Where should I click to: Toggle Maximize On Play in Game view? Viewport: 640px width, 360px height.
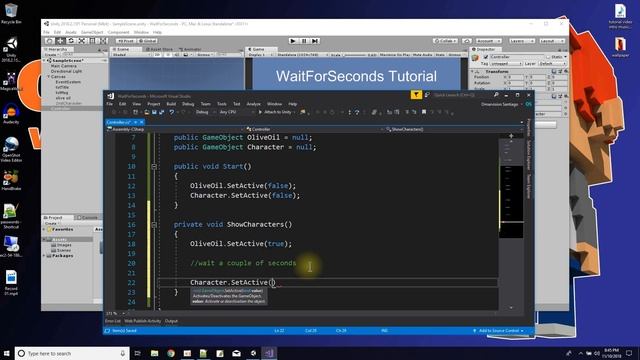pyautogui.click(x=395, y=54)
